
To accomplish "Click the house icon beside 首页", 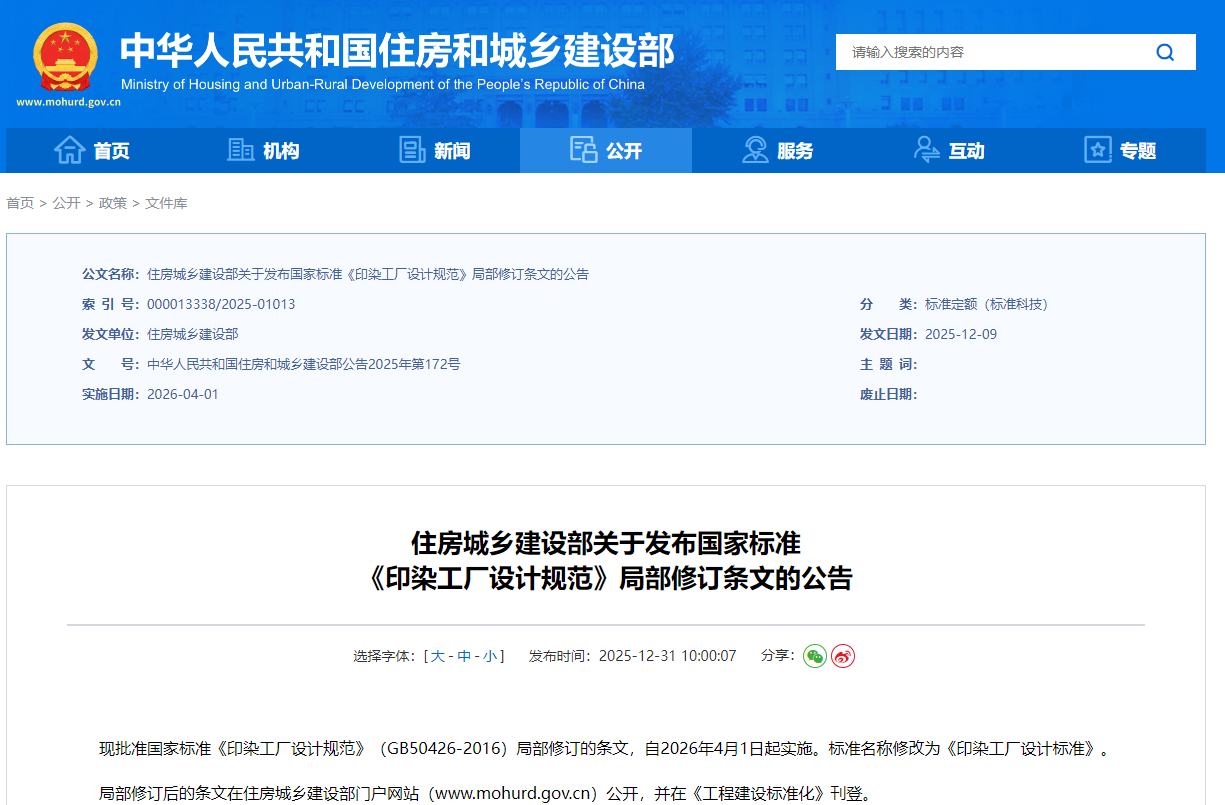I will click(x=69, y=150).
